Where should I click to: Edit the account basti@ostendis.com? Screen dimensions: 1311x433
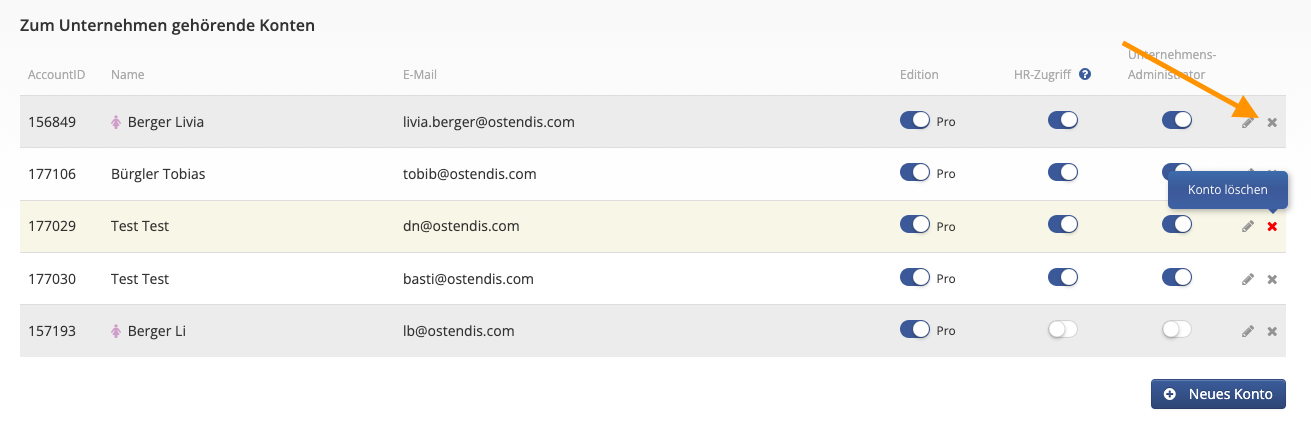click(1248, 279)
